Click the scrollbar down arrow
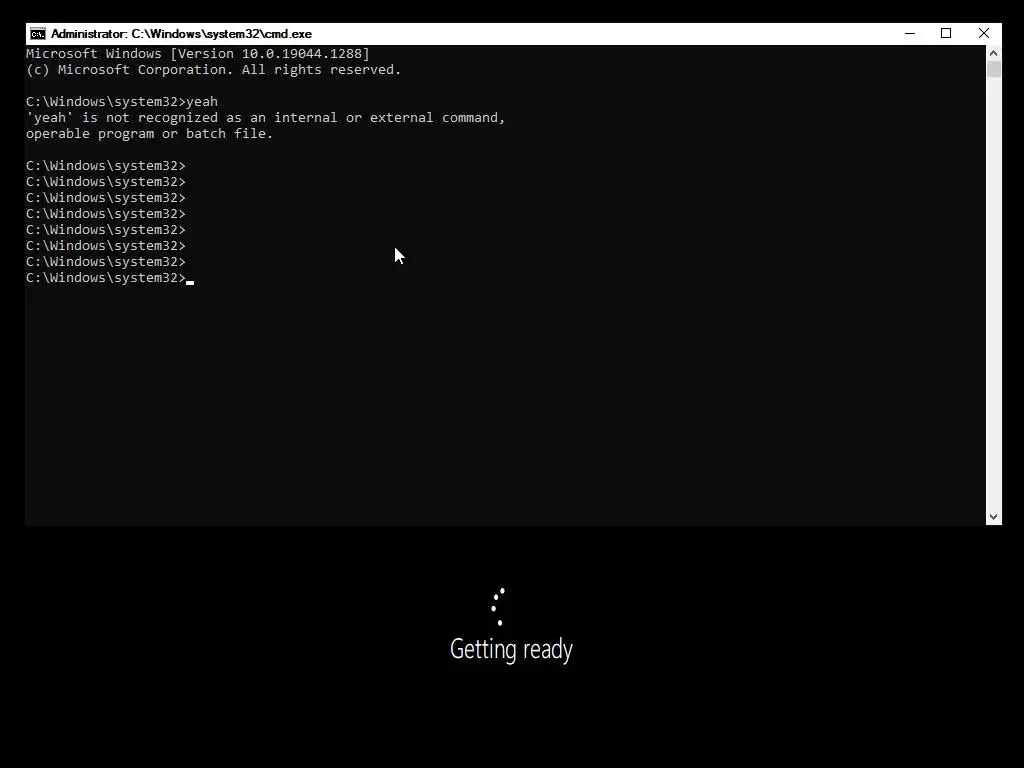 993,517
